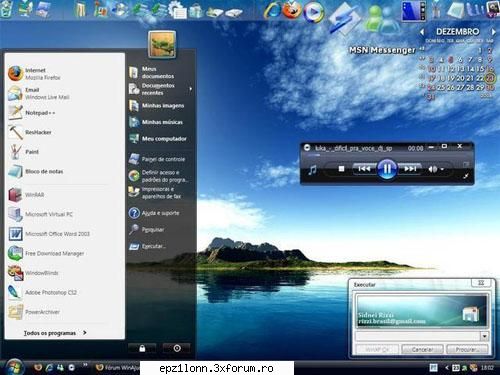Show hidden system tray icons arrow
Screen dimensions: 500x375
coord(447,368)
